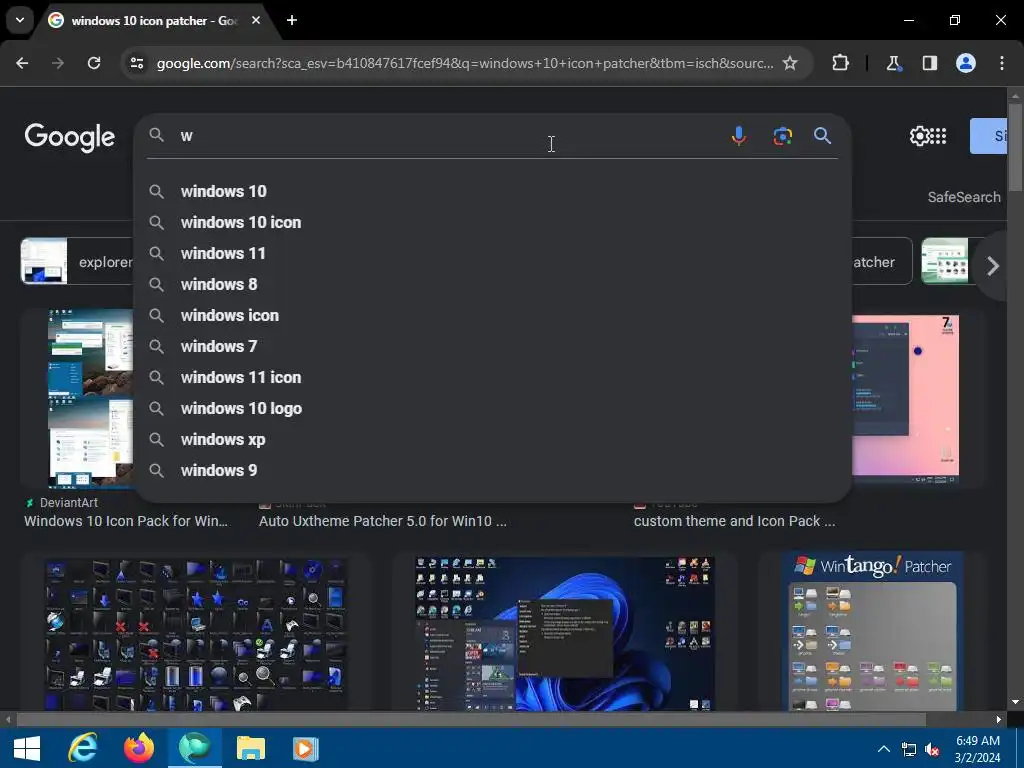Open Chrome's three-dot menu
Screen dimensions: 1024x768
(1002, 63)
